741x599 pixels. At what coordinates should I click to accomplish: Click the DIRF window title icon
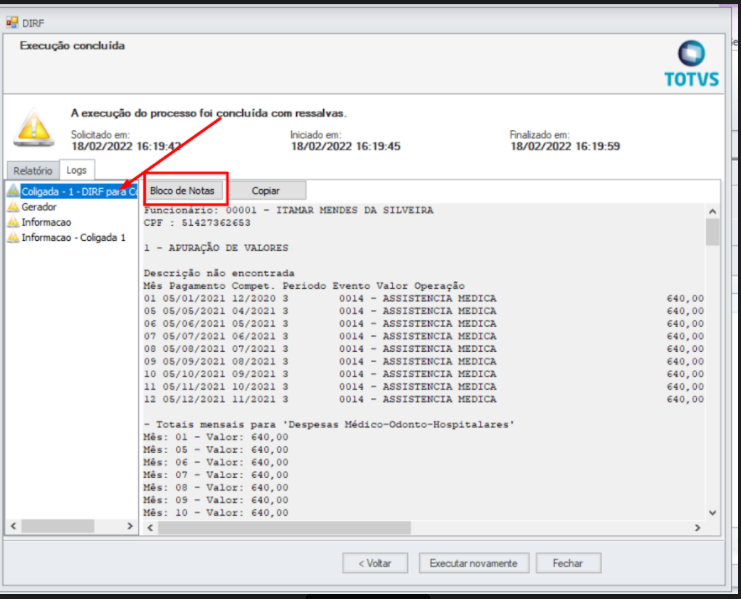pyautogui.click(x=12, y=22)
